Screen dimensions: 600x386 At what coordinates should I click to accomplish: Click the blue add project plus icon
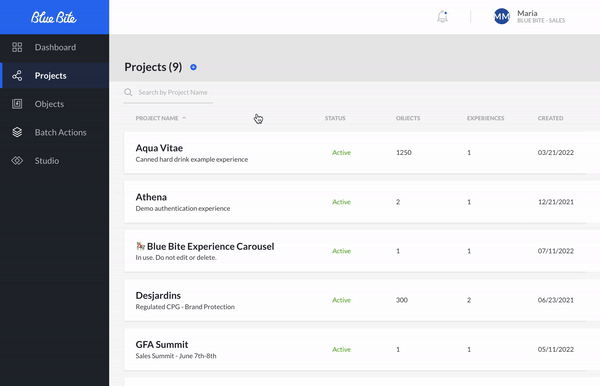[193, 67]
